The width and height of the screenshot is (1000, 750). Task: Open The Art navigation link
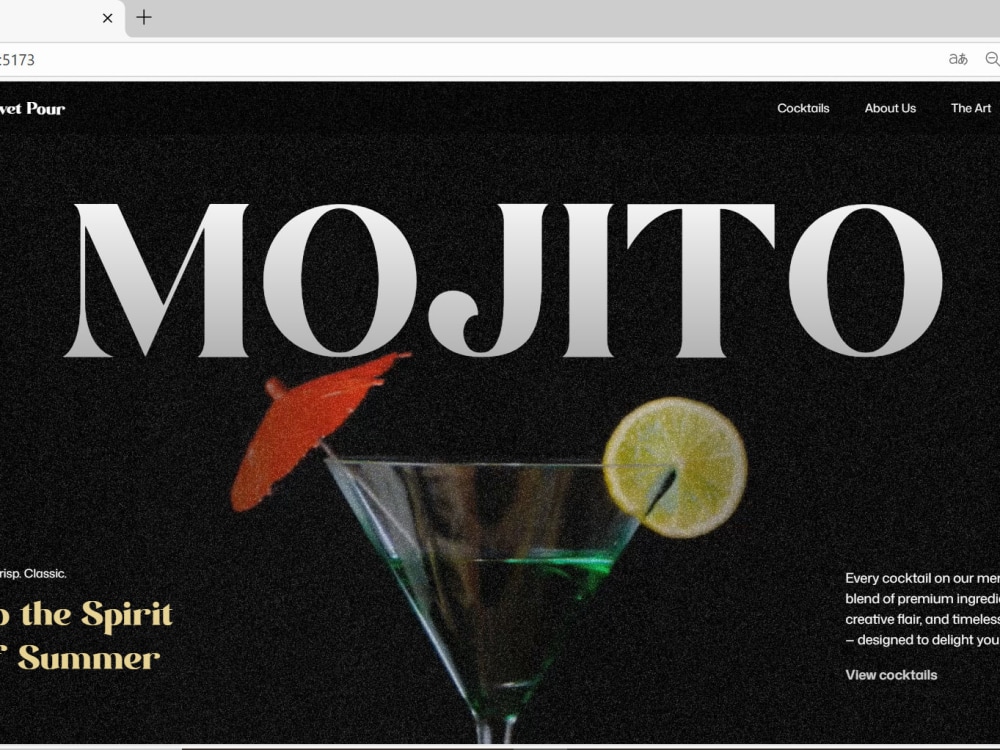tap(971, 108)
